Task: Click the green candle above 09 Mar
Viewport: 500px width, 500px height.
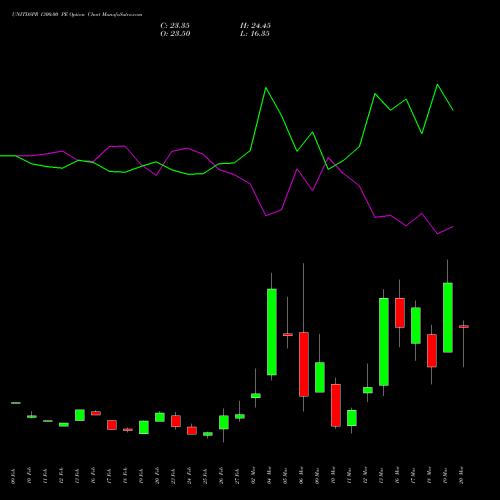Action: [320, 377]
